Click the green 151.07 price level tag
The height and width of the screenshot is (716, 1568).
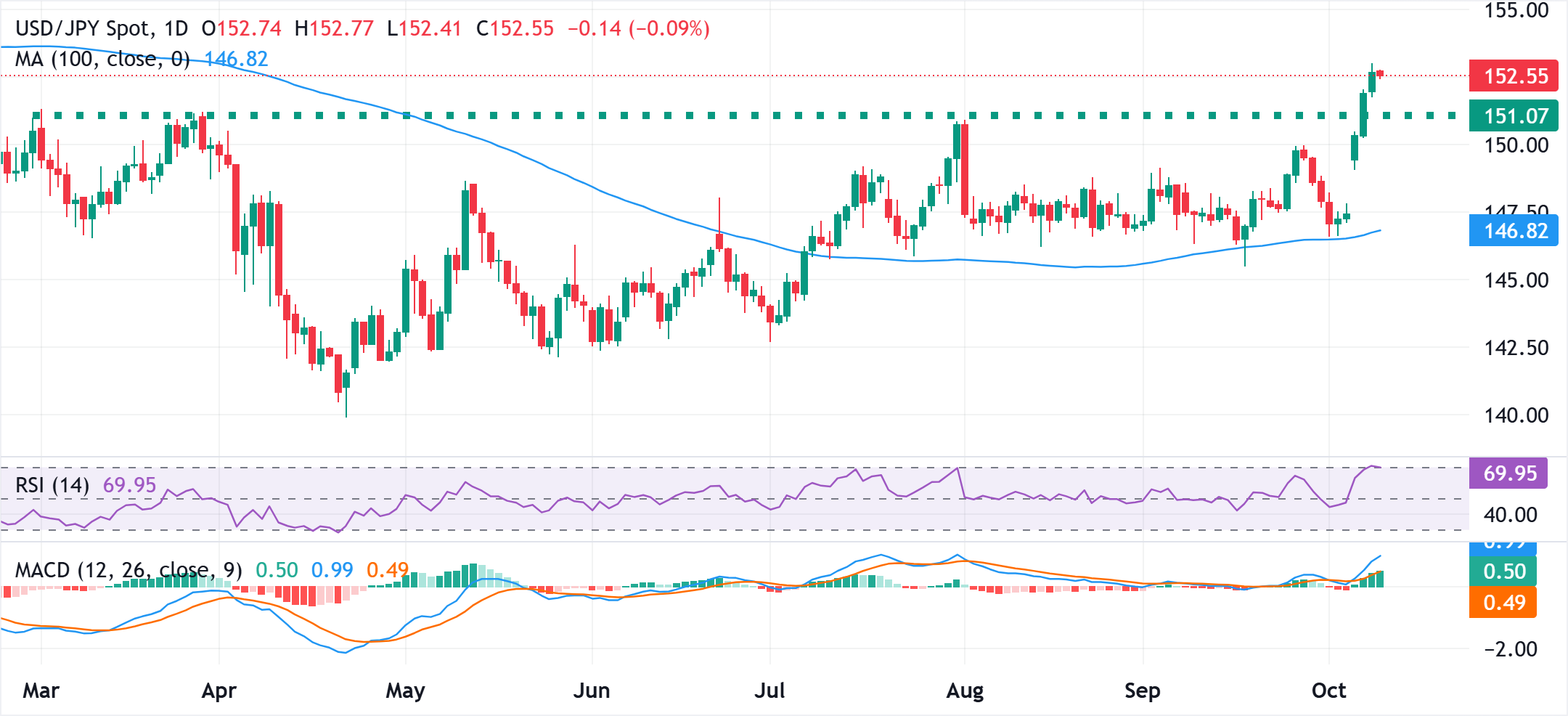1514,116
